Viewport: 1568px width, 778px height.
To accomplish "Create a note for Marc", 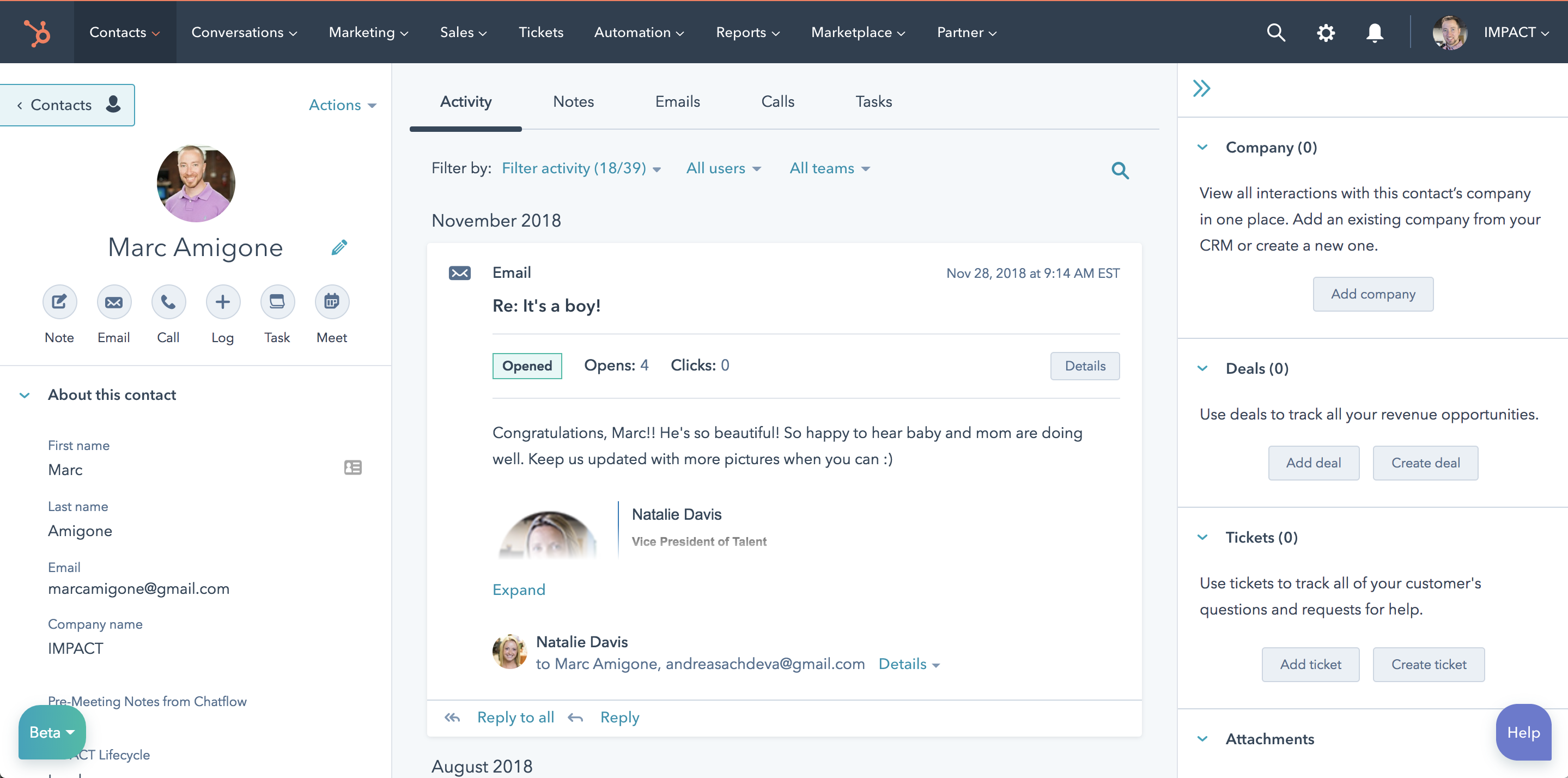I will 59,301.
